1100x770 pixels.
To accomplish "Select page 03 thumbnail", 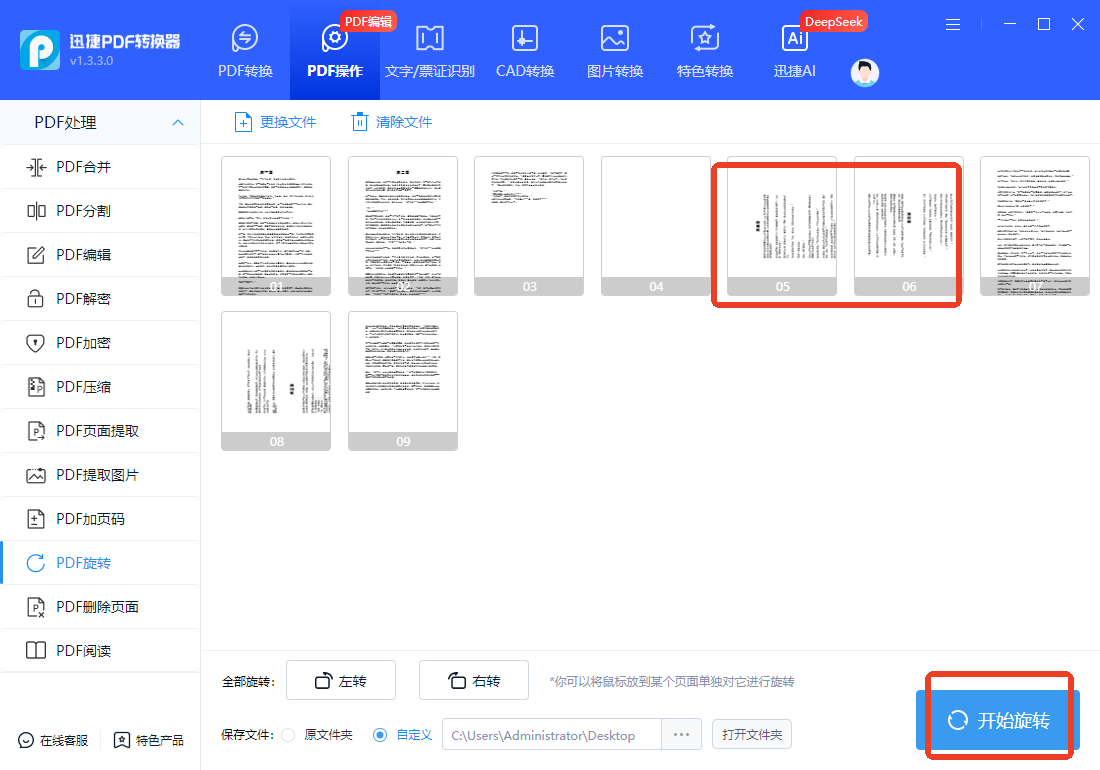I will [529, 226].
